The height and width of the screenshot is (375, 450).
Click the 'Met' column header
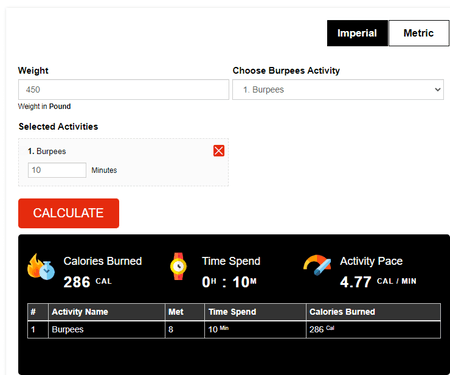click(x=185, y=312)
